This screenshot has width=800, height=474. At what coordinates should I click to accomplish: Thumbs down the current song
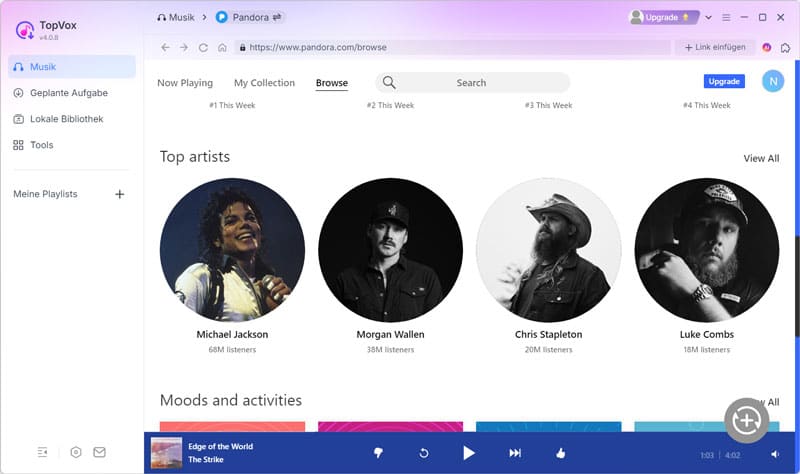pyautogui.click(x=378, y=453)
